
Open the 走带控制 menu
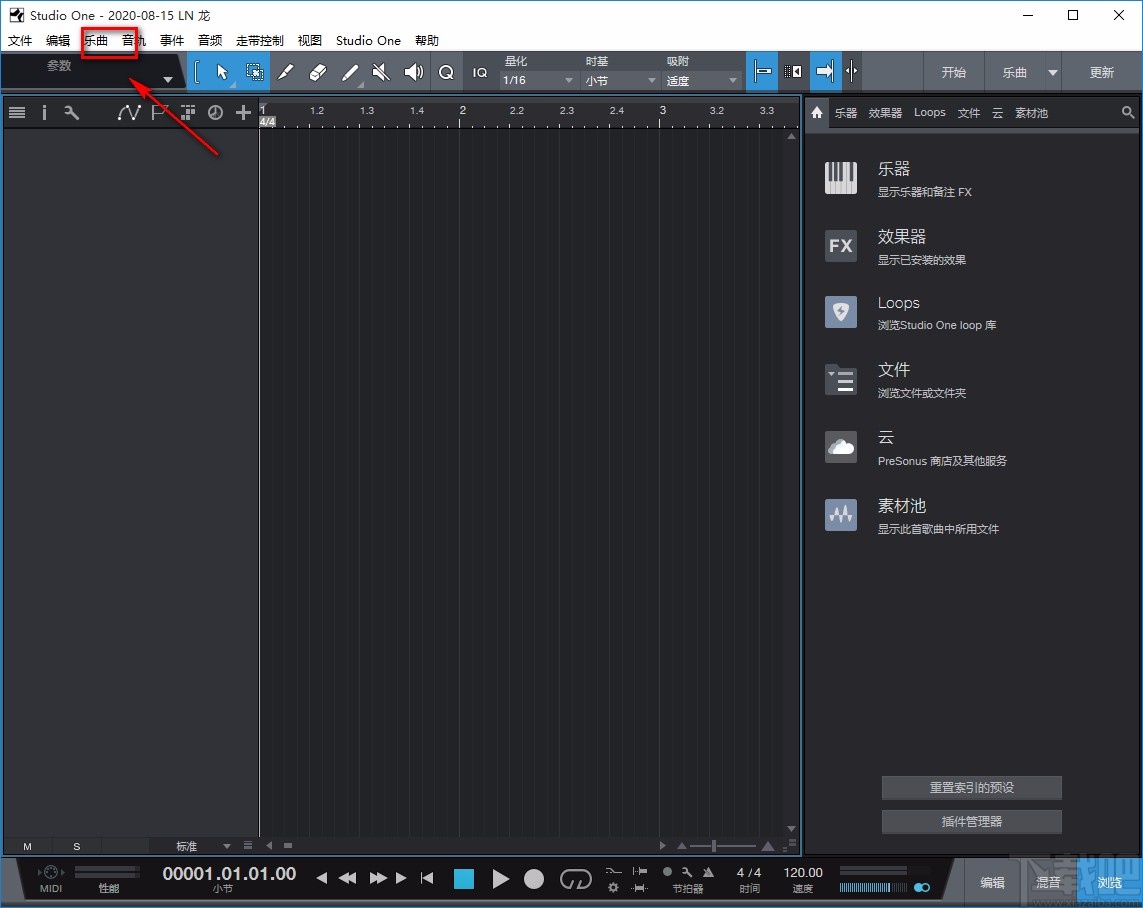(x=260, y=40)
